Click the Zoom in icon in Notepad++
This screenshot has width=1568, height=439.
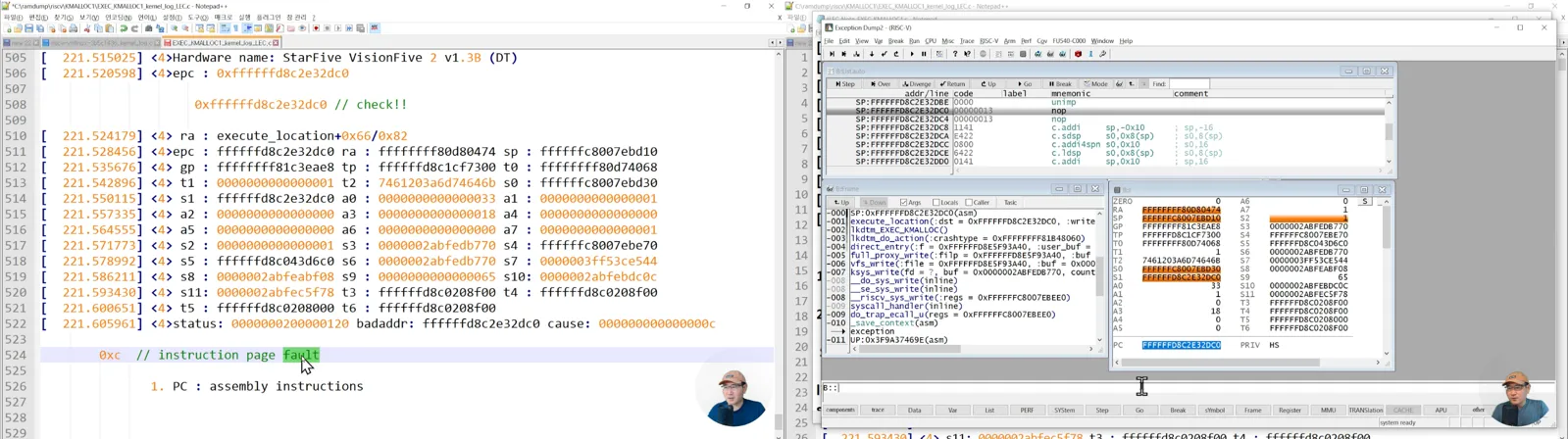pyautogui.click(x=175, y=28)
